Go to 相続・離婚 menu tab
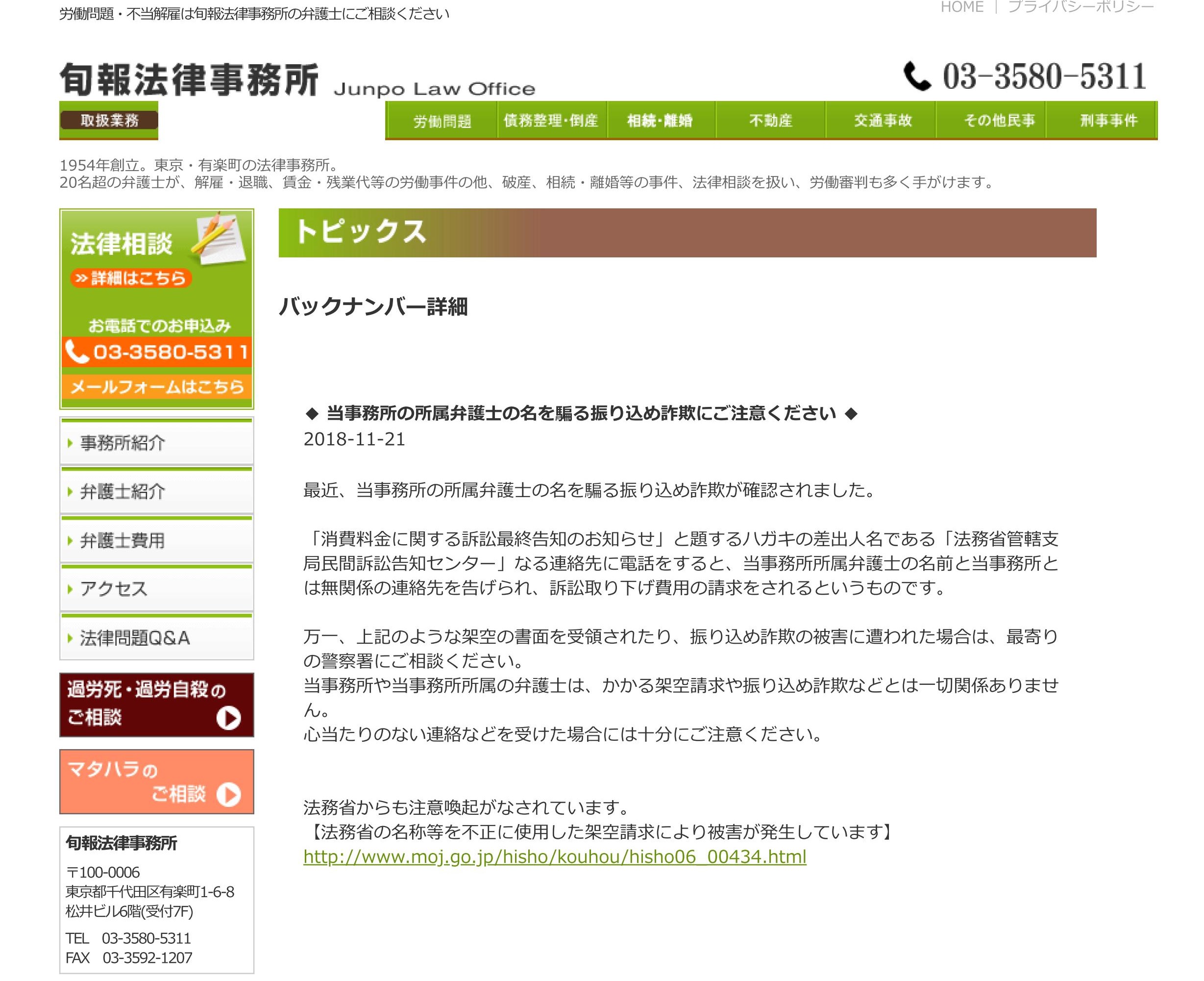The height and width of the screenshot is (981, 1204). tap(660, 121)
